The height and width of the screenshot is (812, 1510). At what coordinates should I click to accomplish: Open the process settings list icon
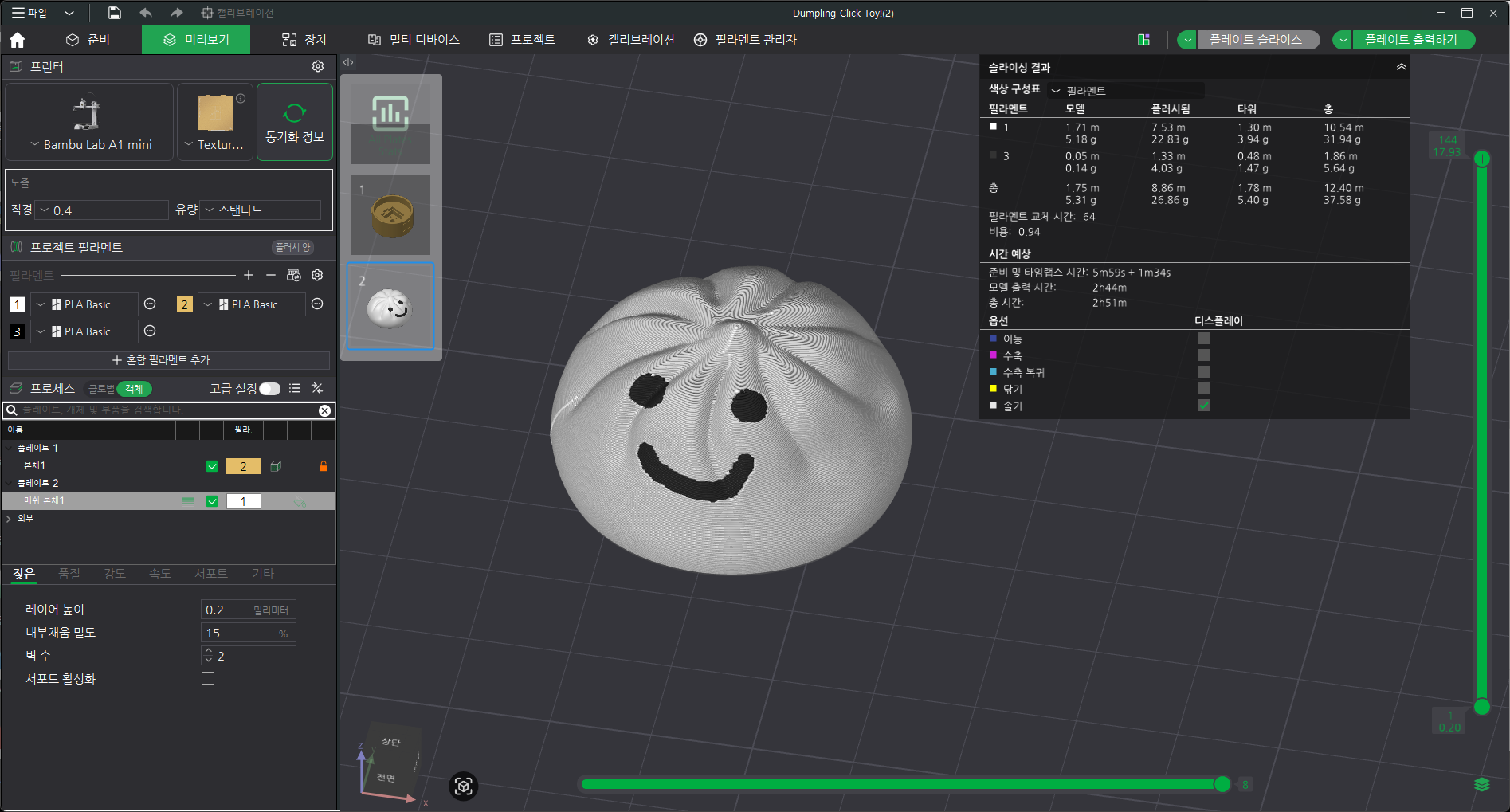(x=295, y=388)
